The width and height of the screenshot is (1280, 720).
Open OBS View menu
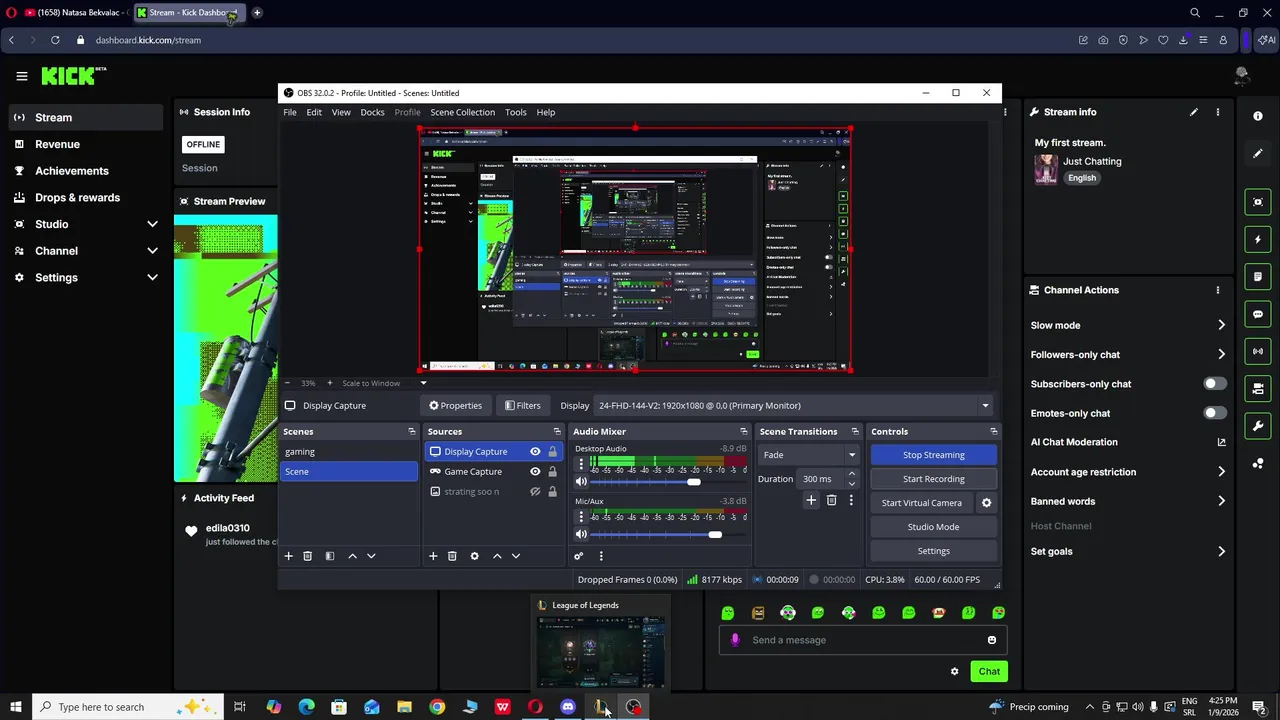pos(341,112)
